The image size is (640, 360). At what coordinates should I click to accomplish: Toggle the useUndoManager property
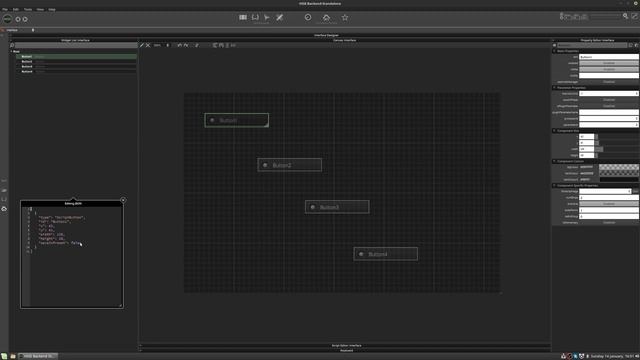point(609,82)
